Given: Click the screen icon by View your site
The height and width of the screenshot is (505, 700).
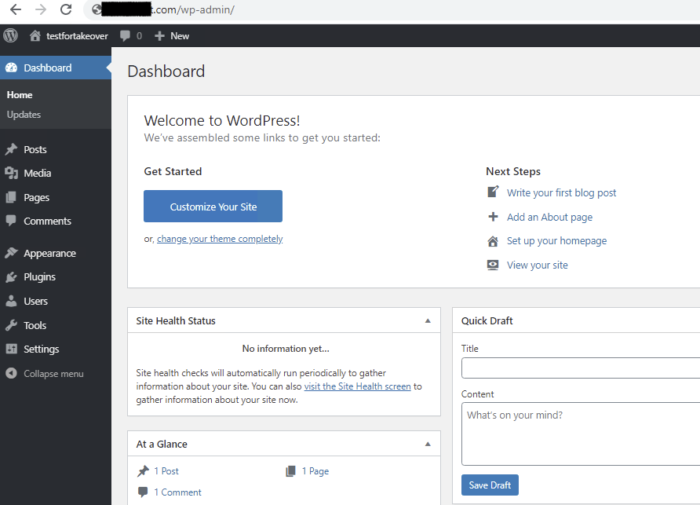Looking at the screenshot, I should [x=493, y=265].
